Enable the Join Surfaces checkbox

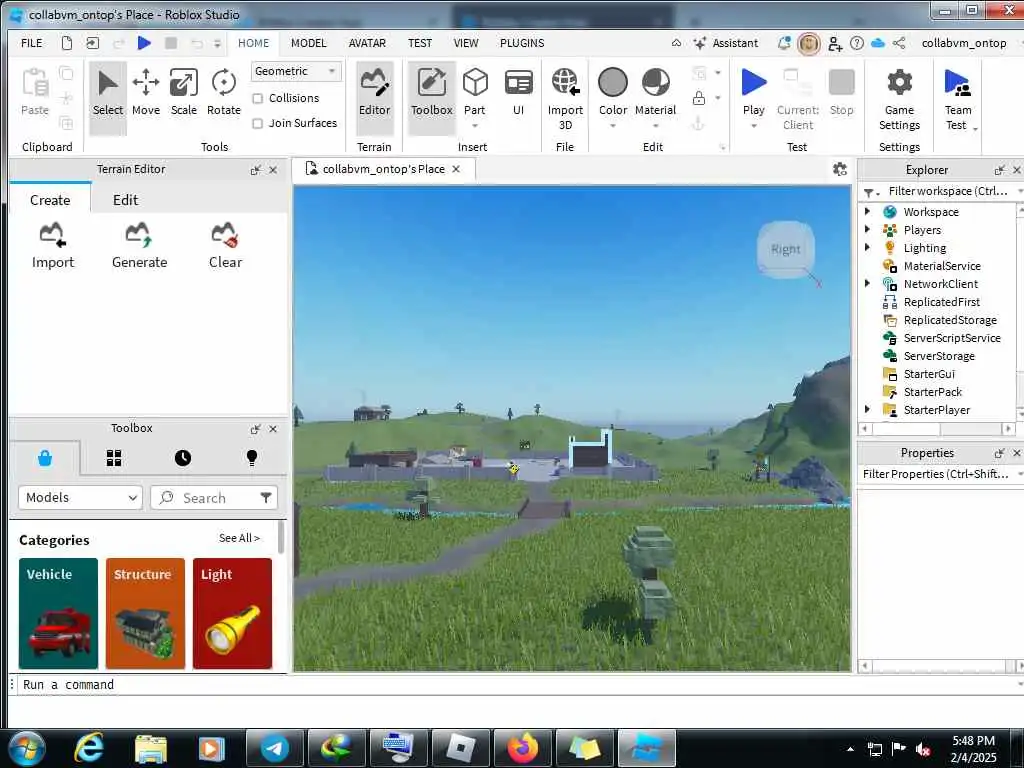point(258,123)
